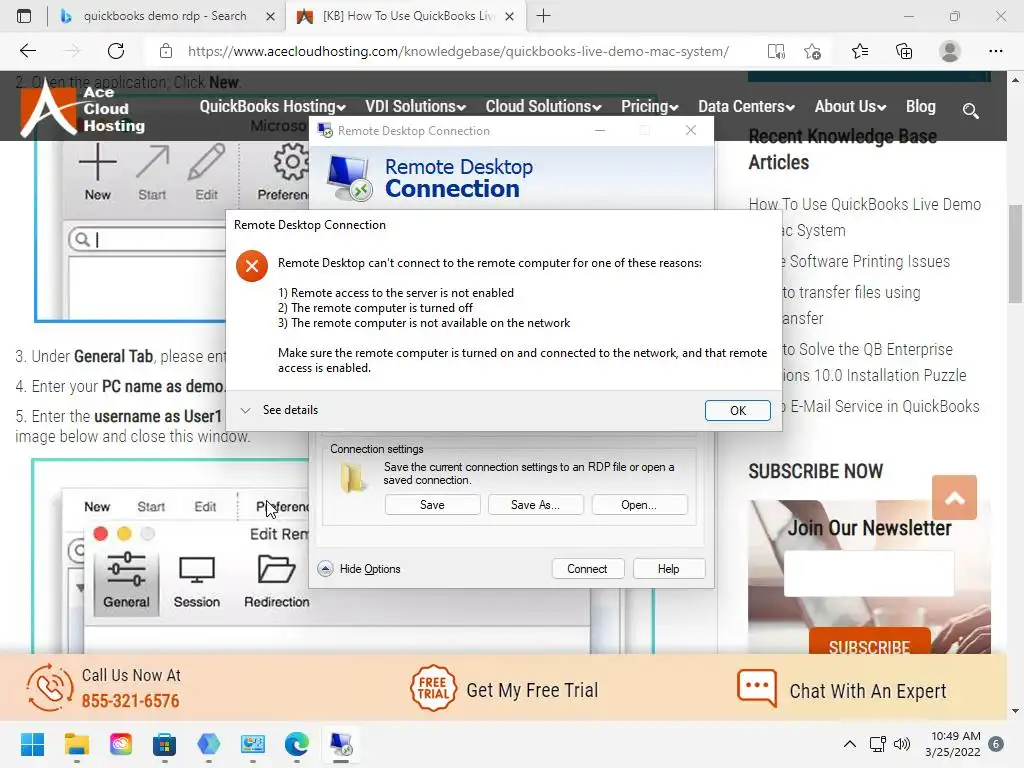Open Microsoft Store from taskbar
Viewport: 1024px width, 768px height.
coord(165,744)
